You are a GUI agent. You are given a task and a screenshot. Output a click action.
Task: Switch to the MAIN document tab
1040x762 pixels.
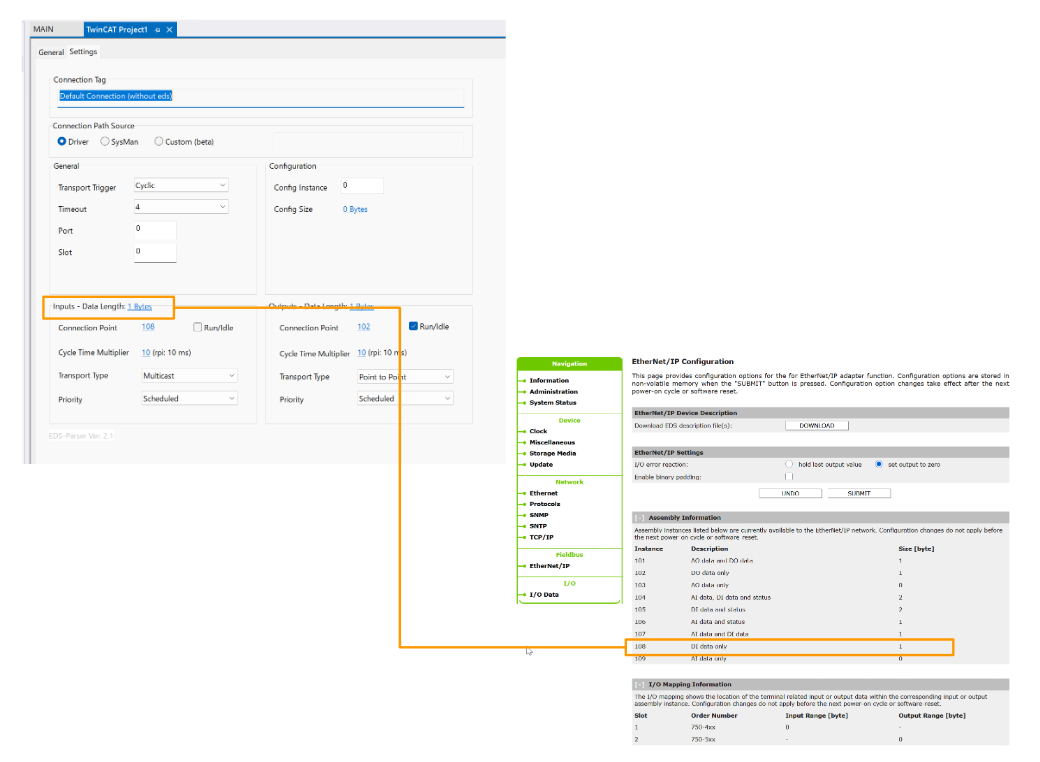43,29
